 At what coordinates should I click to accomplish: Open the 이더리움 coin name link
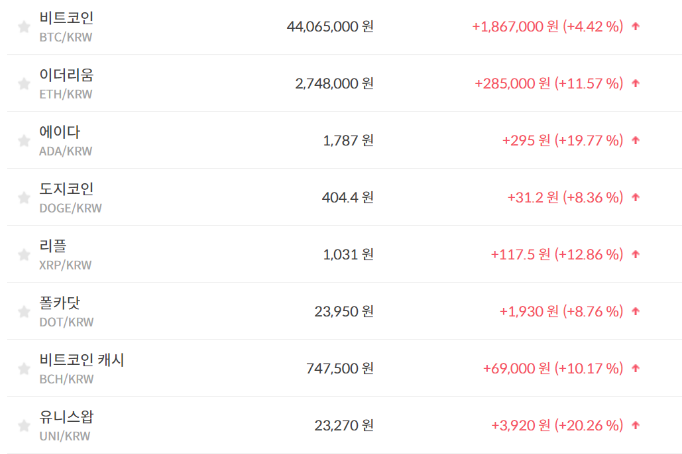point(66,75)
